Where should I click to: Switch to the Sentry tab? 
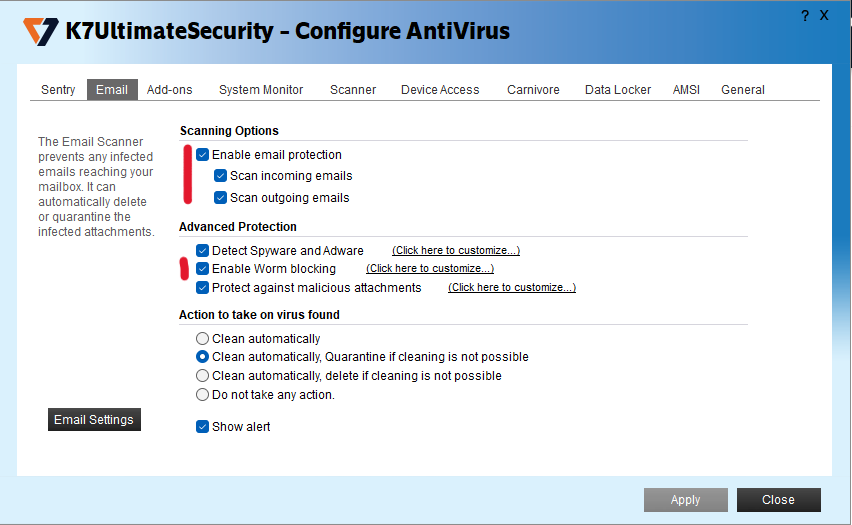[58, 90]
